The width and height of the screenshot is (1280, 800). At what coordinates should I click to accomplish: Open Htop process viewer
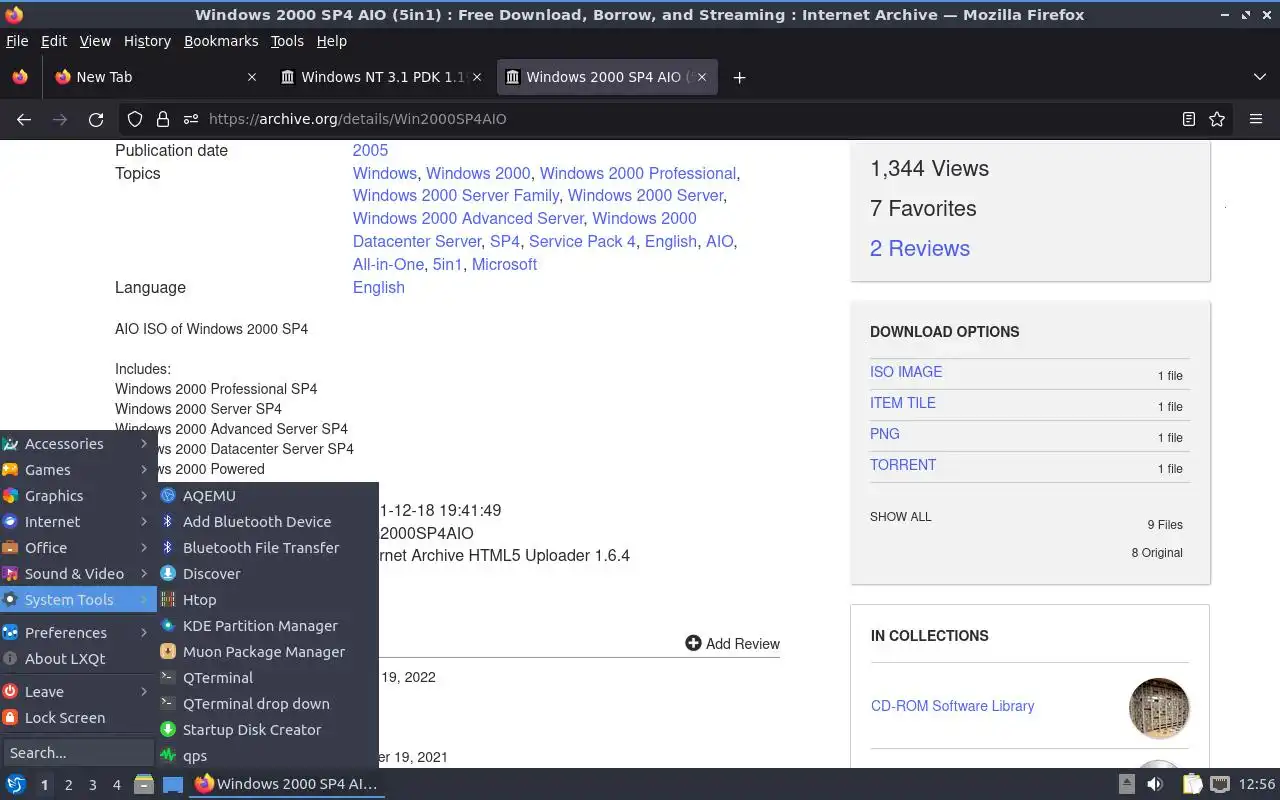(x=266, y=599)
